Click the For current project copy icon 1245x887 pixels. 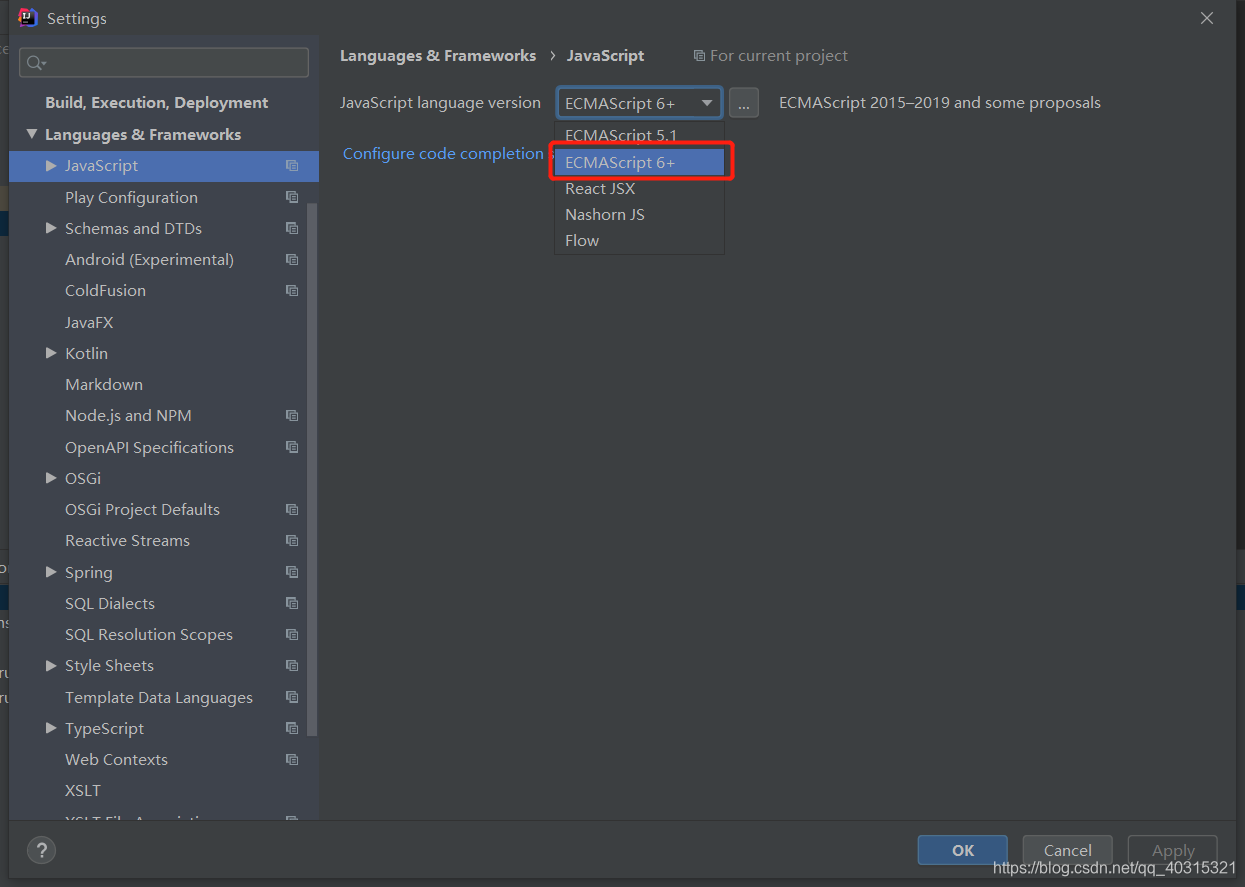(699, 56)
